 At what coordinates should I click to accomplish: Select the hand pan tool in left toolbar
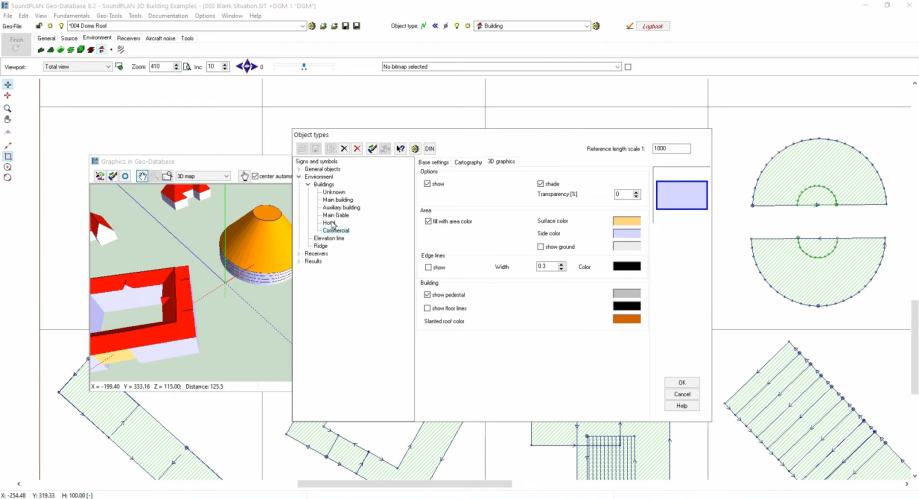[8, 119]
